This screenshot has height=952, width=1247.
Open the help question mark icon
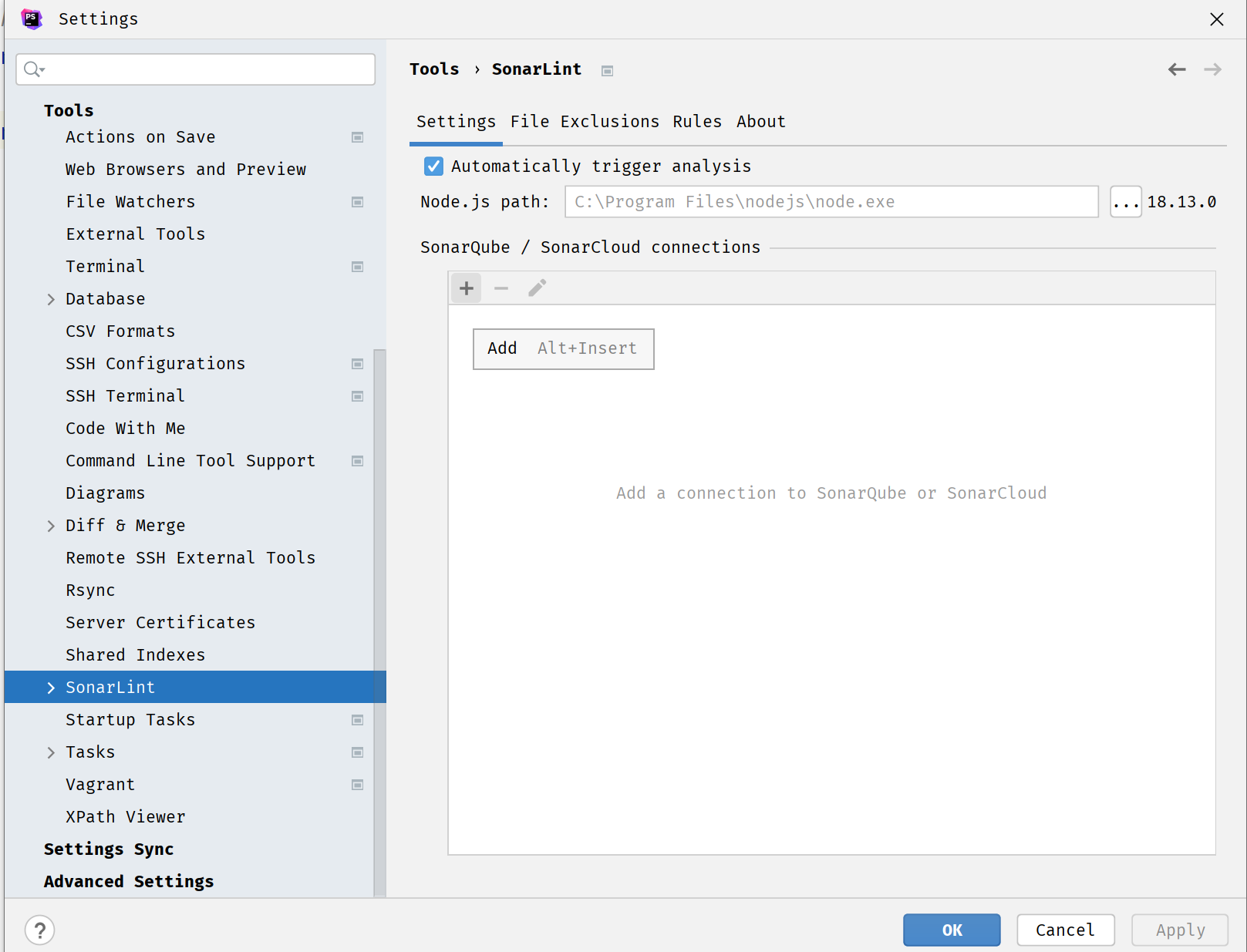tap(40, 930)
